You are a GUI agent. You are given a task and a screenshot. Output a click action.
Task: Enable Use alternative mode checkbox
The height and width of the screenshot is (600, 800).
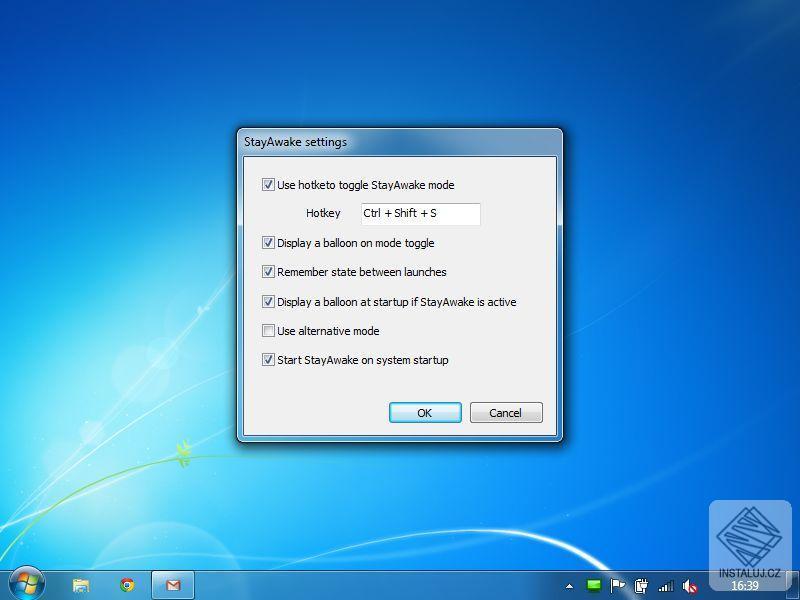(268, 331)
